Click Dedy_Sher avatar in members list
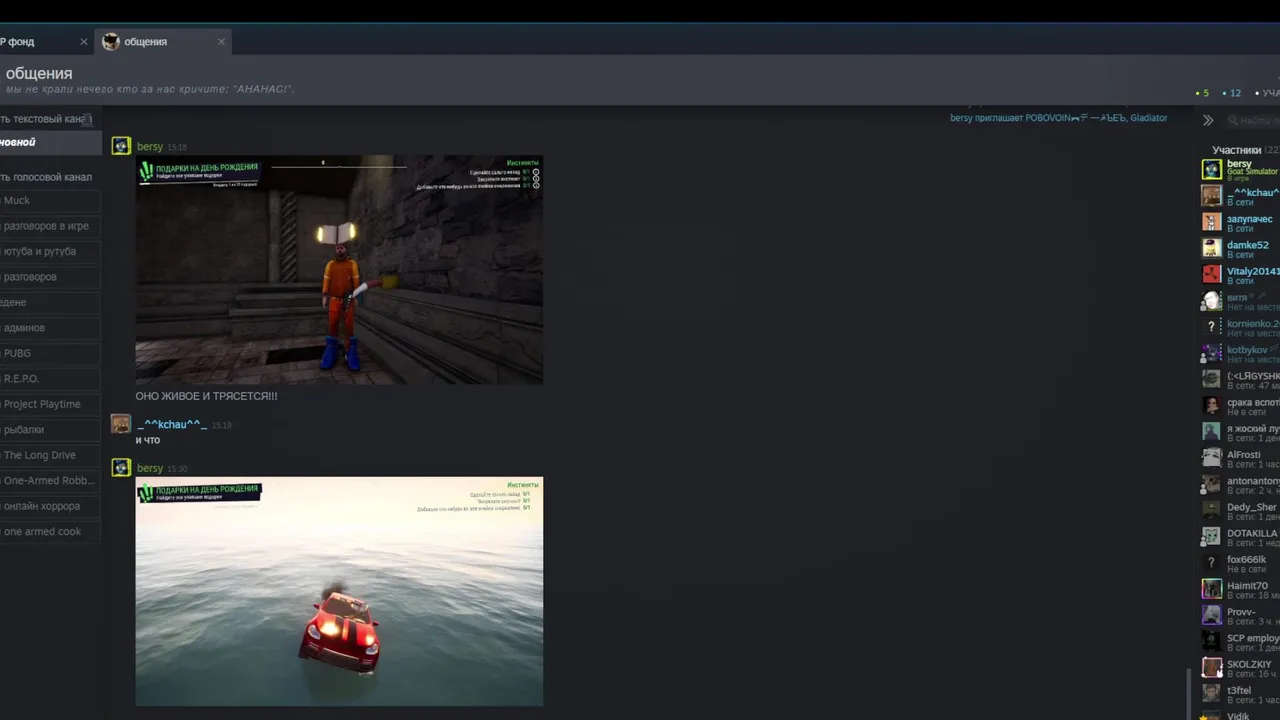The image size is (1280, 720). click(x=1211, y=509)
